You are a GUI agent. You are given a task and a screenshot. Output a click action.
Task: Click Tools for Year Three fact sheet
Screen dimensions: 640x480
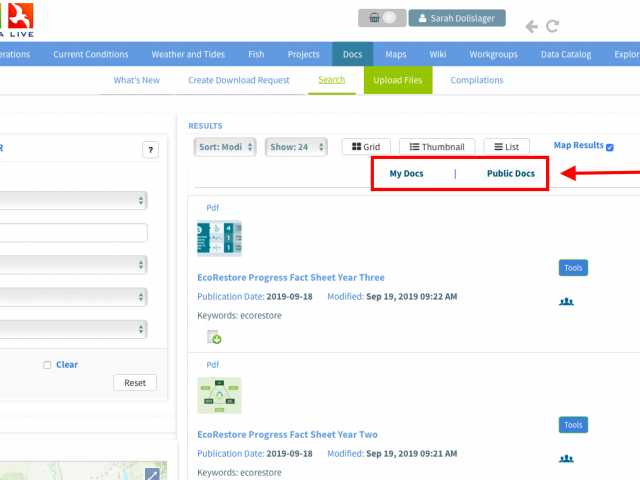(x=573, y=268)
